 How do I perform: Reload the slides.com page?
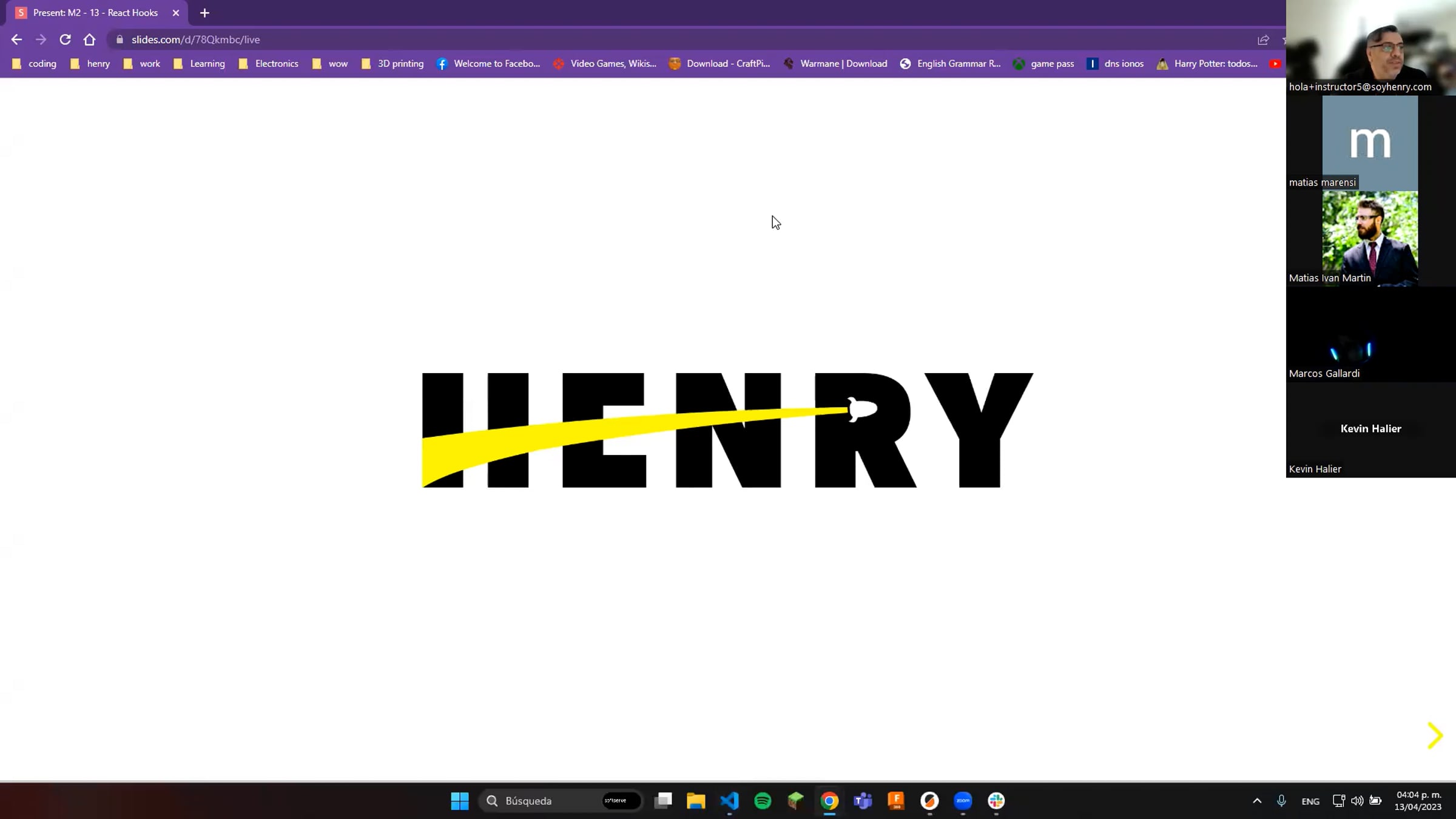coord(65,39)
